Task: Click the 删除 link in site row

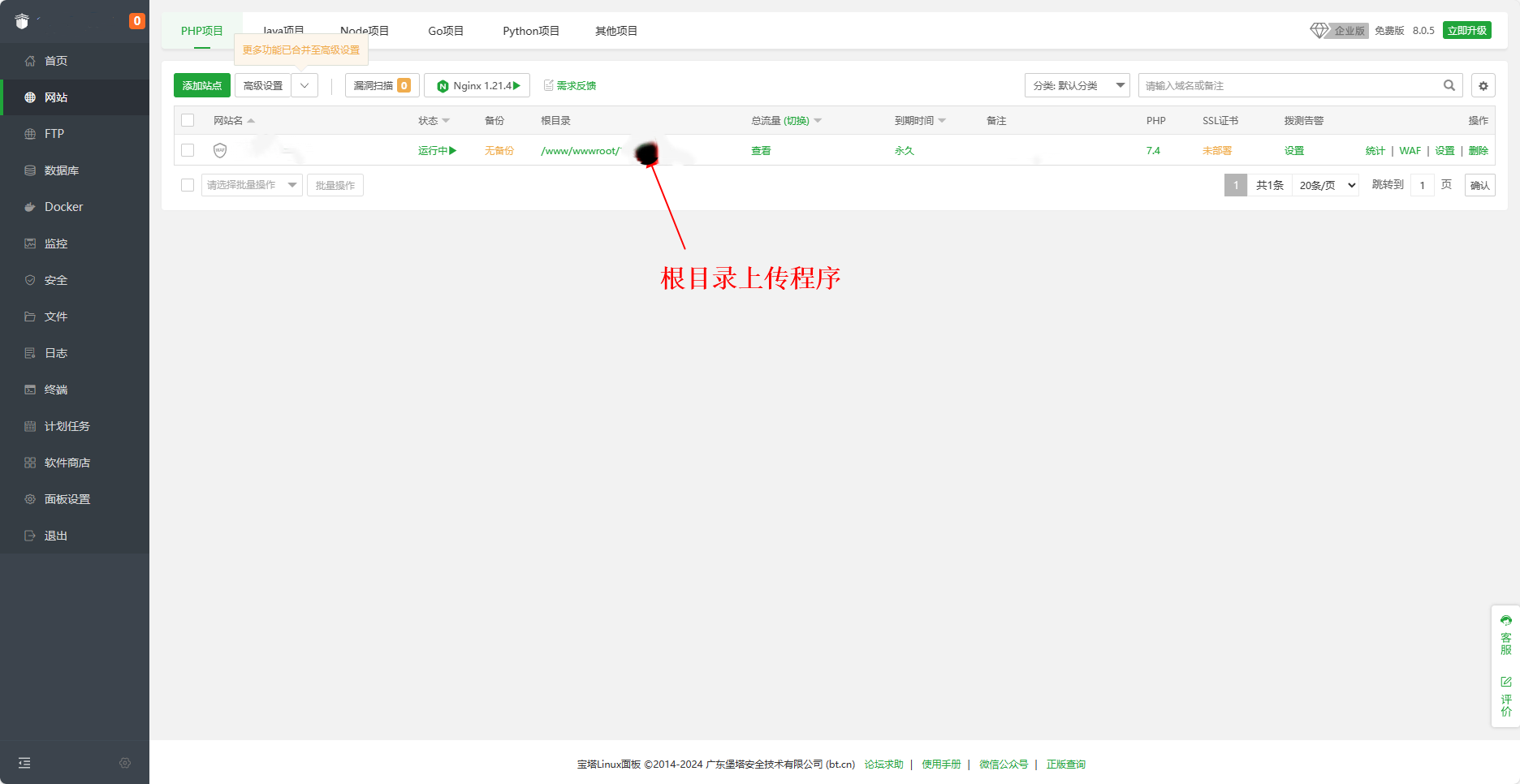Action: point(1478,150)
